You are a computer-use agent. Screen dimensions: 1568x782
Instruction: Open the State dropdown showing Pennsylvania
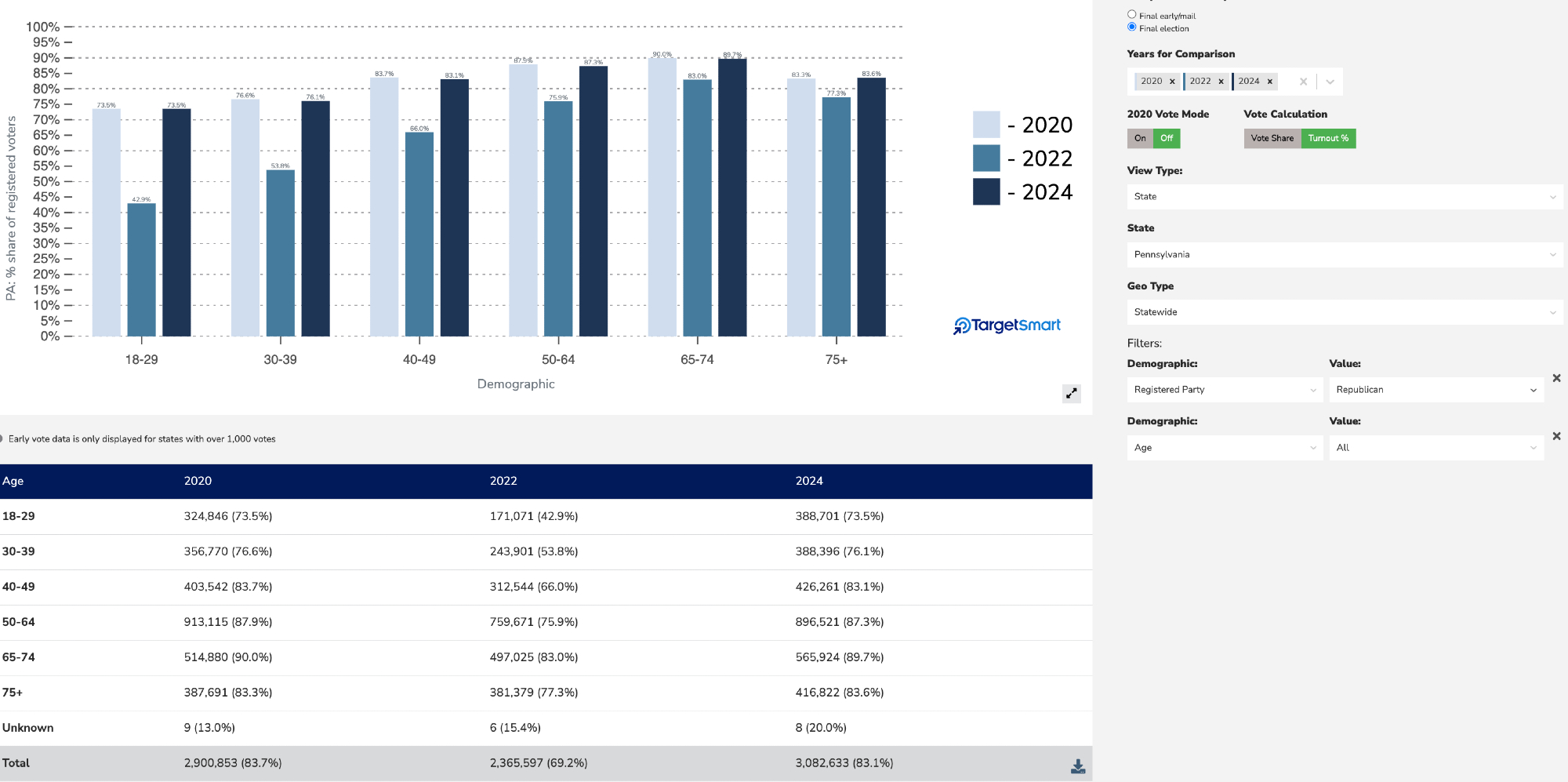pyautogui.click(x=1344, y=255)
